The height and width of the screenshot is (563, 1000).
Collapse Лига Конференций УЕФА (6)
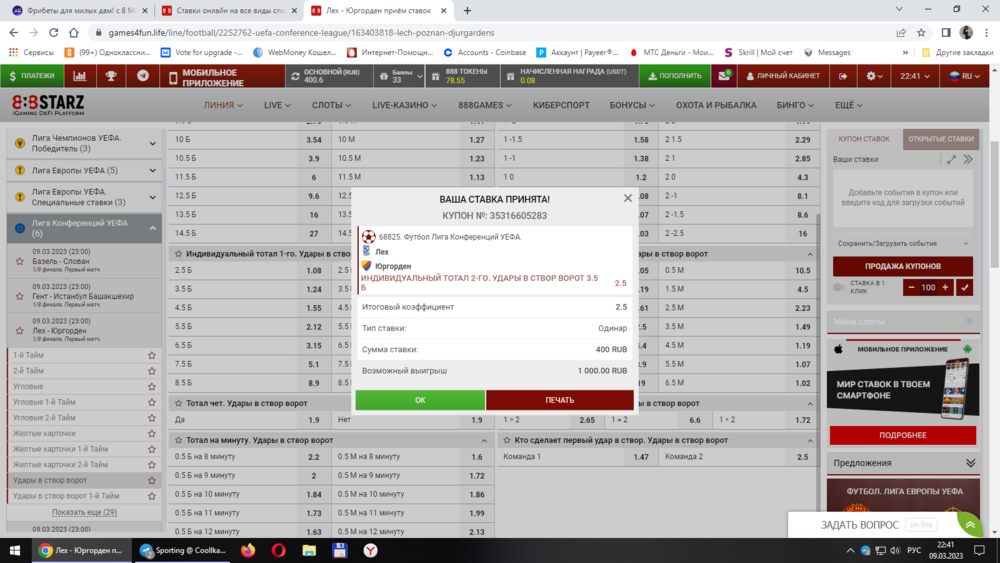[152, 228]
